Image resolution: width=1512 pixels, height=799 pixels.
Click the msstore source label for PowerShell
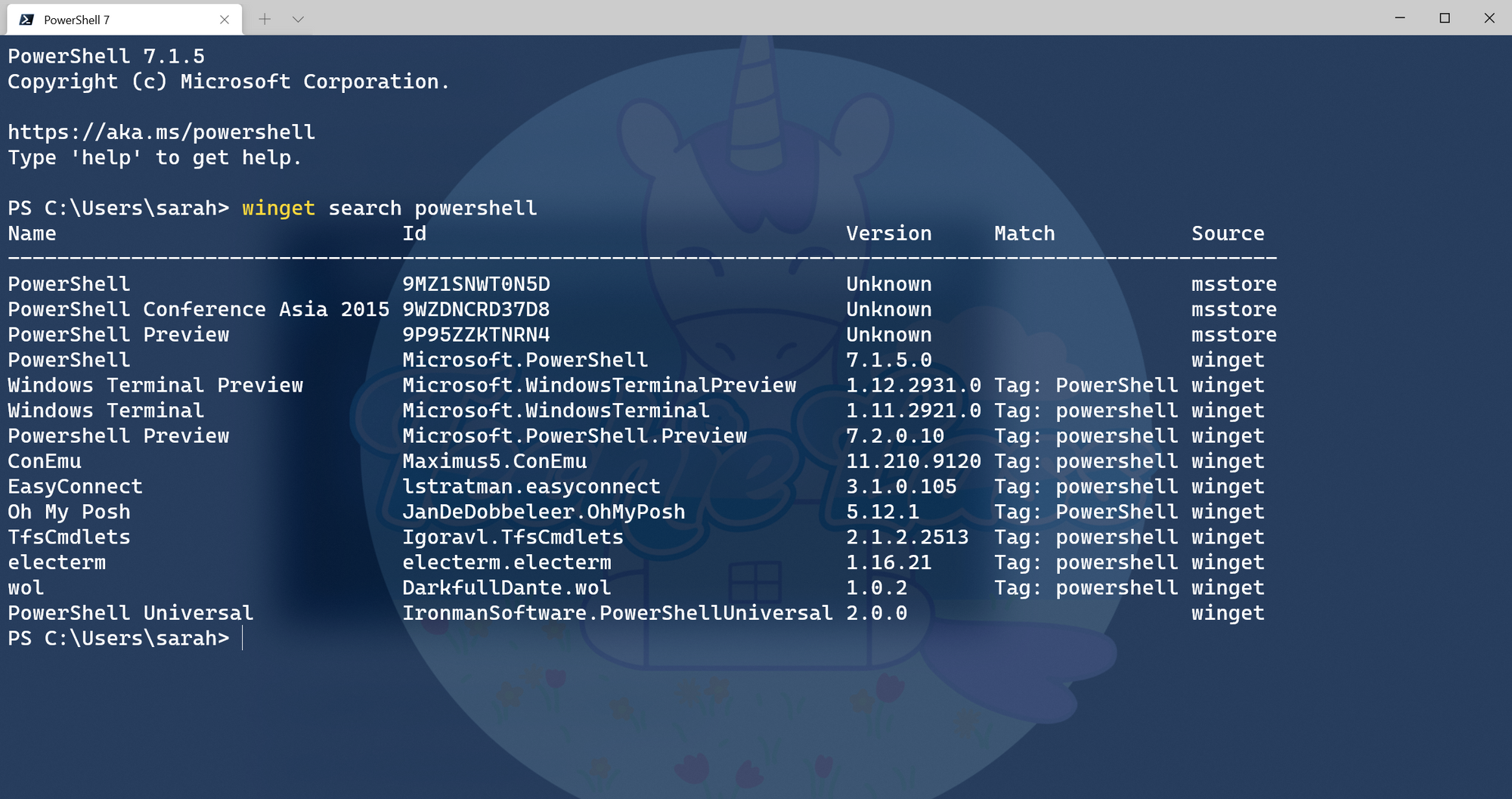(x=1234, y=283)
